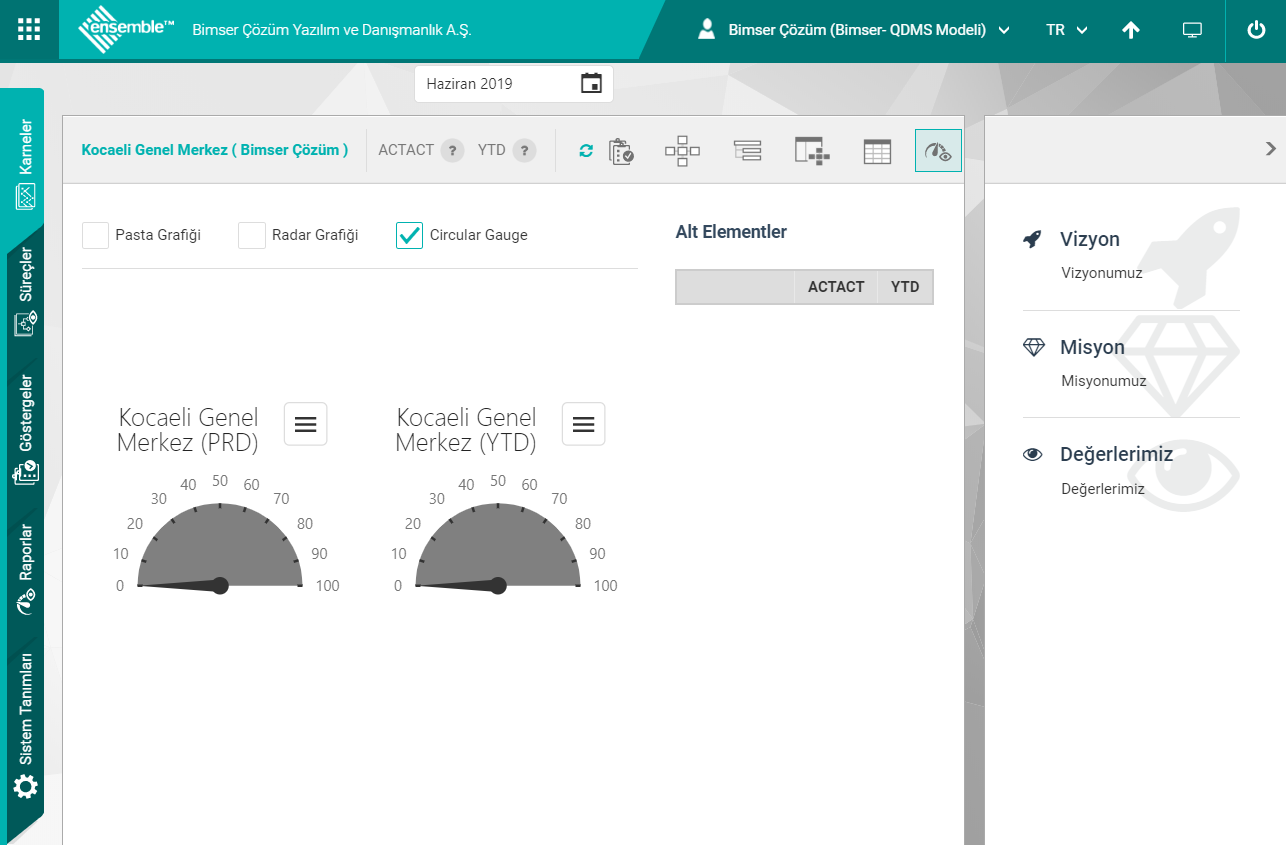Switch to organization chart view icon

tap(682, 151)
